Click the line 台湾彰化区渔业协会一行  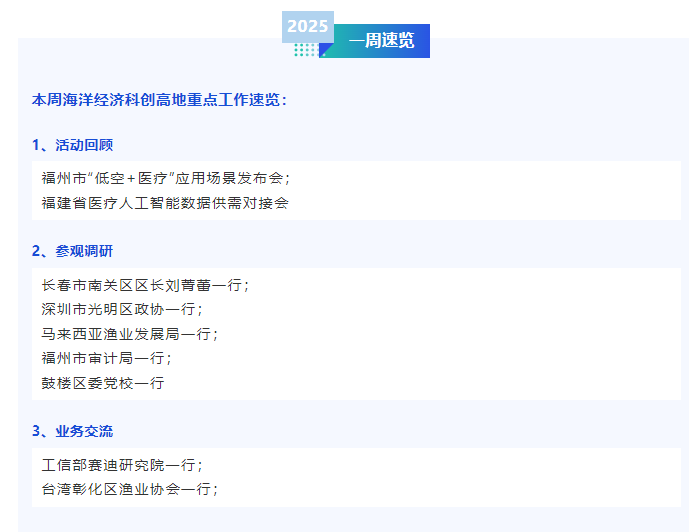click(130, 489)
